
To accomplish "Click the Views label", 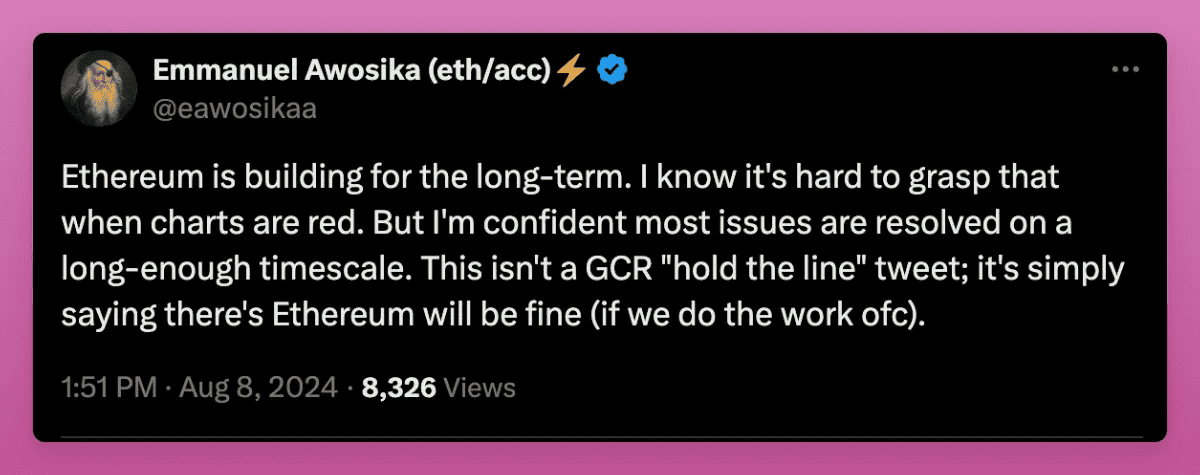I will pyautogui.click(x=479, y=387).
